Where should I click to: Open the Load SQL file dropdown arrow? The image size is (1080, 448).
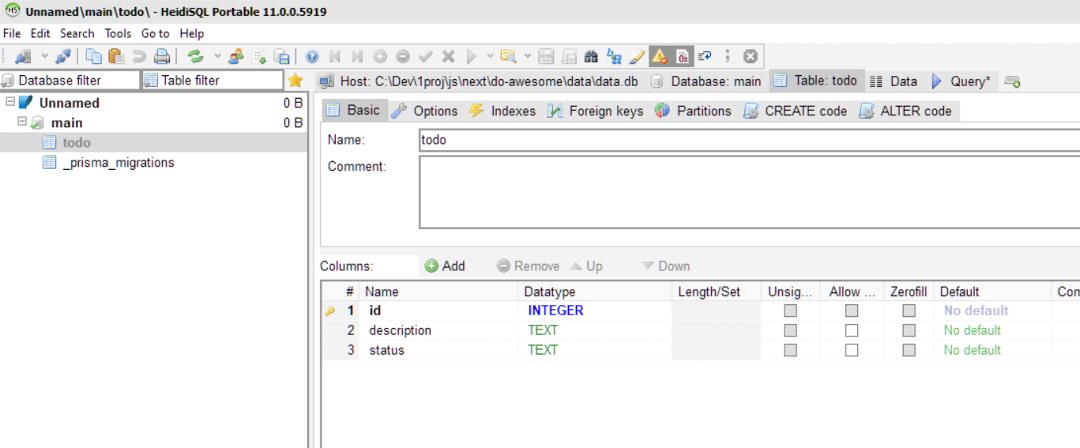pyautogui.click(x=528, y=56)
